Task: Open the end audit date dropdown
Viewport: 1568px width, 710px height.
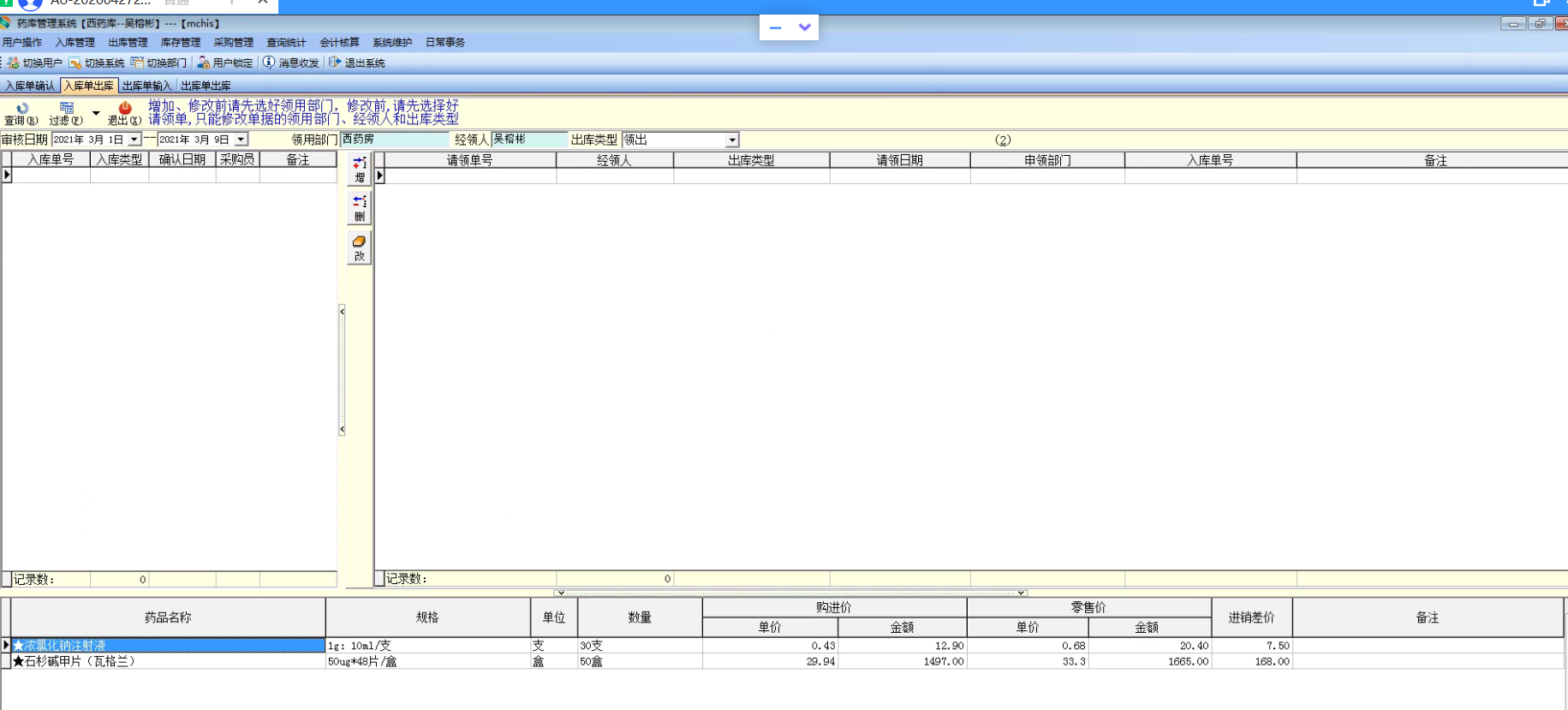Action: click(241, 140)
